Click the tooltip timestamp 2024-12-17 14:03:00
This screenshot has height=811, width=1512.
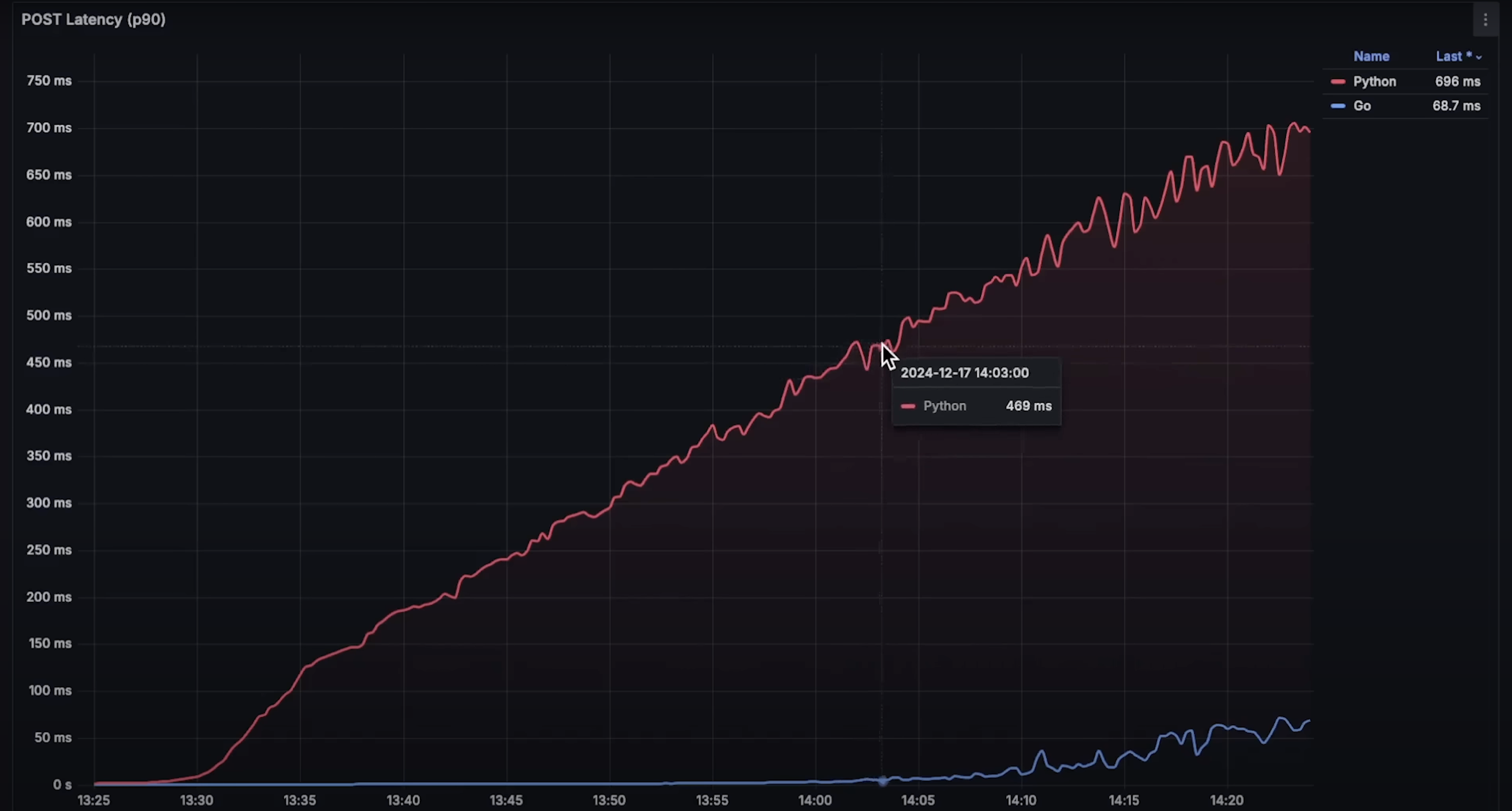click(x=965, y=373)
